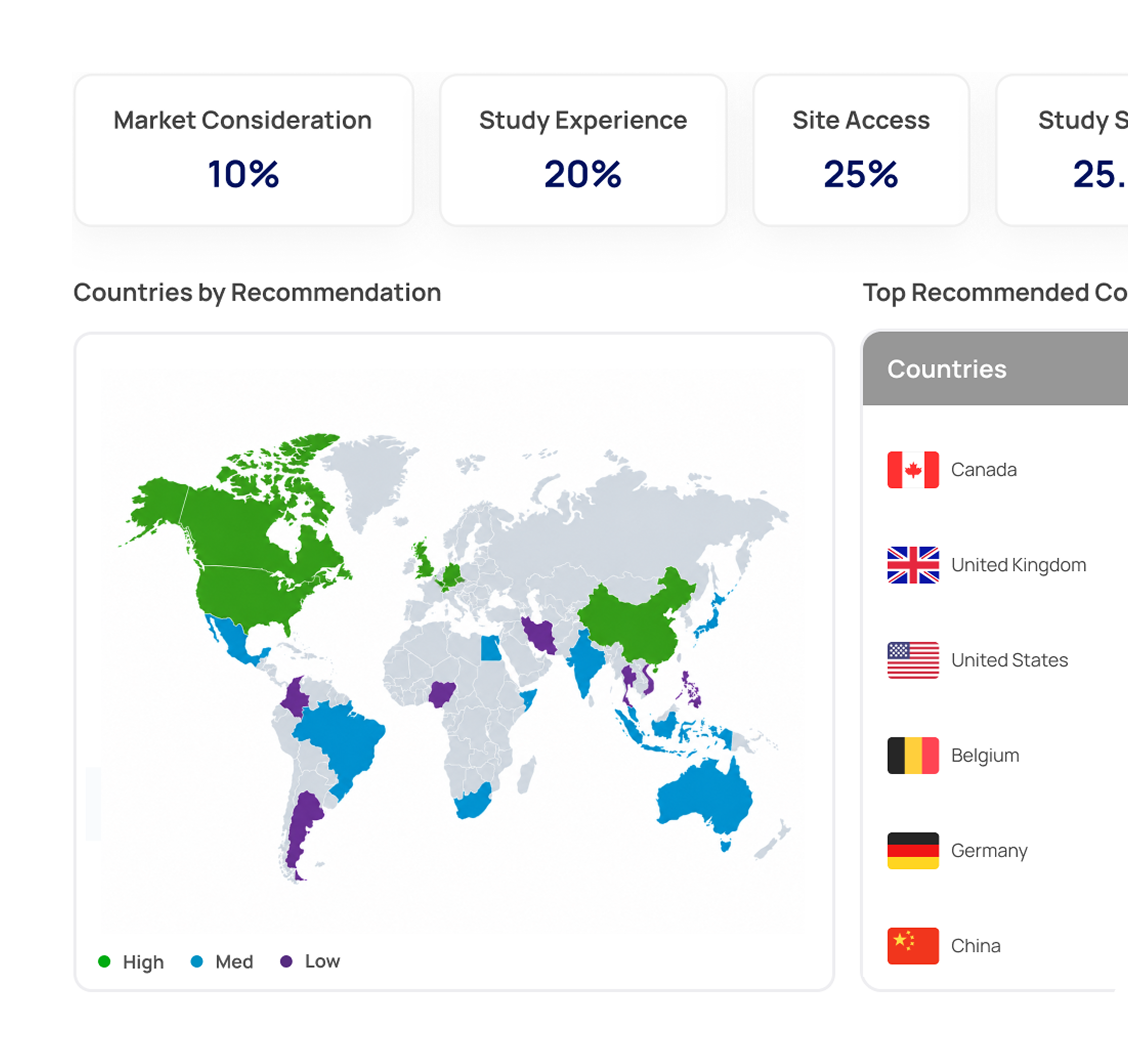Screen dimensions: 1128x1056
Task: Select the Germany row label
Action: coord(989,850)
